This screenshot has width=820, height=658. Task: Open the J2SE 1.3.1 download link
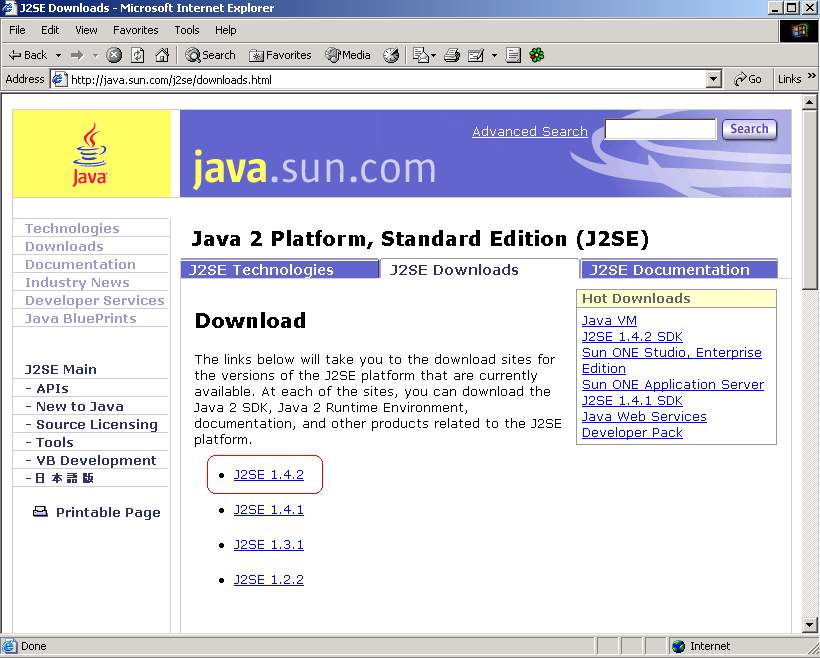[x=269, y=544]
